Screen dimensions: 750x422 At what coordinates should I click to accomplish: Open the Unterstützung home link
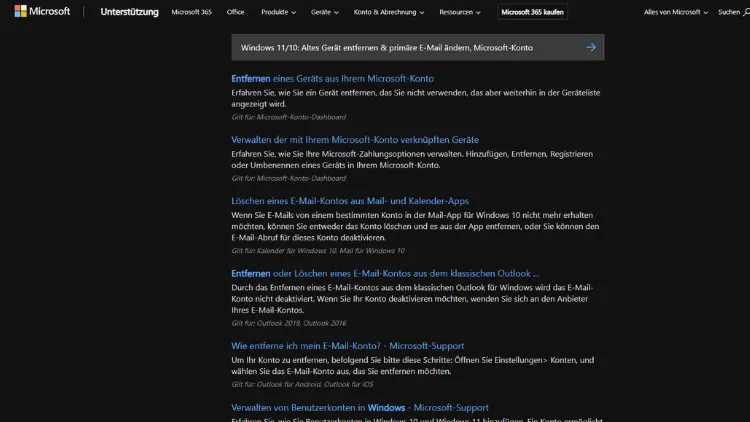click(x=129, y=12)
